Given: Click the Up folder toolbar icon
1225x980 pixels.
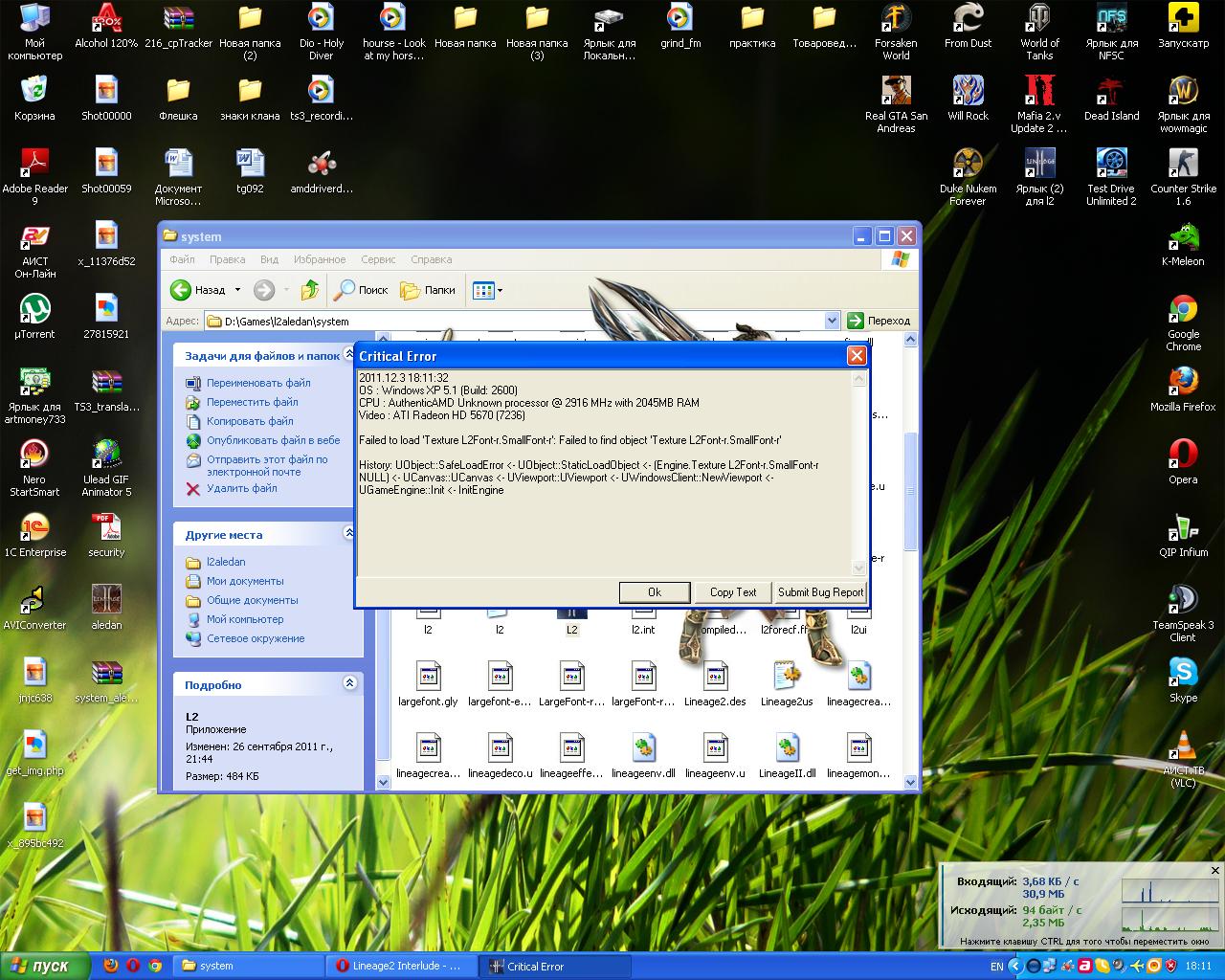Looking at the screenshot, I should tap(309, 290).
